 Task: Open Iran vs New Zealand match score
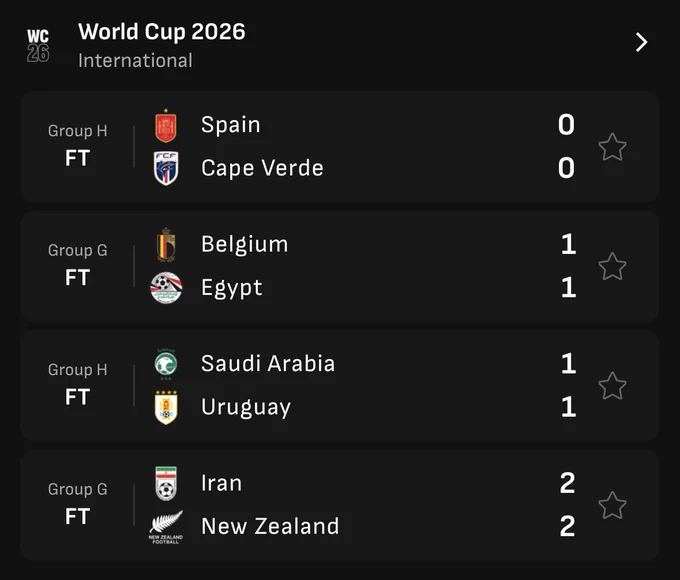(567, 505)
